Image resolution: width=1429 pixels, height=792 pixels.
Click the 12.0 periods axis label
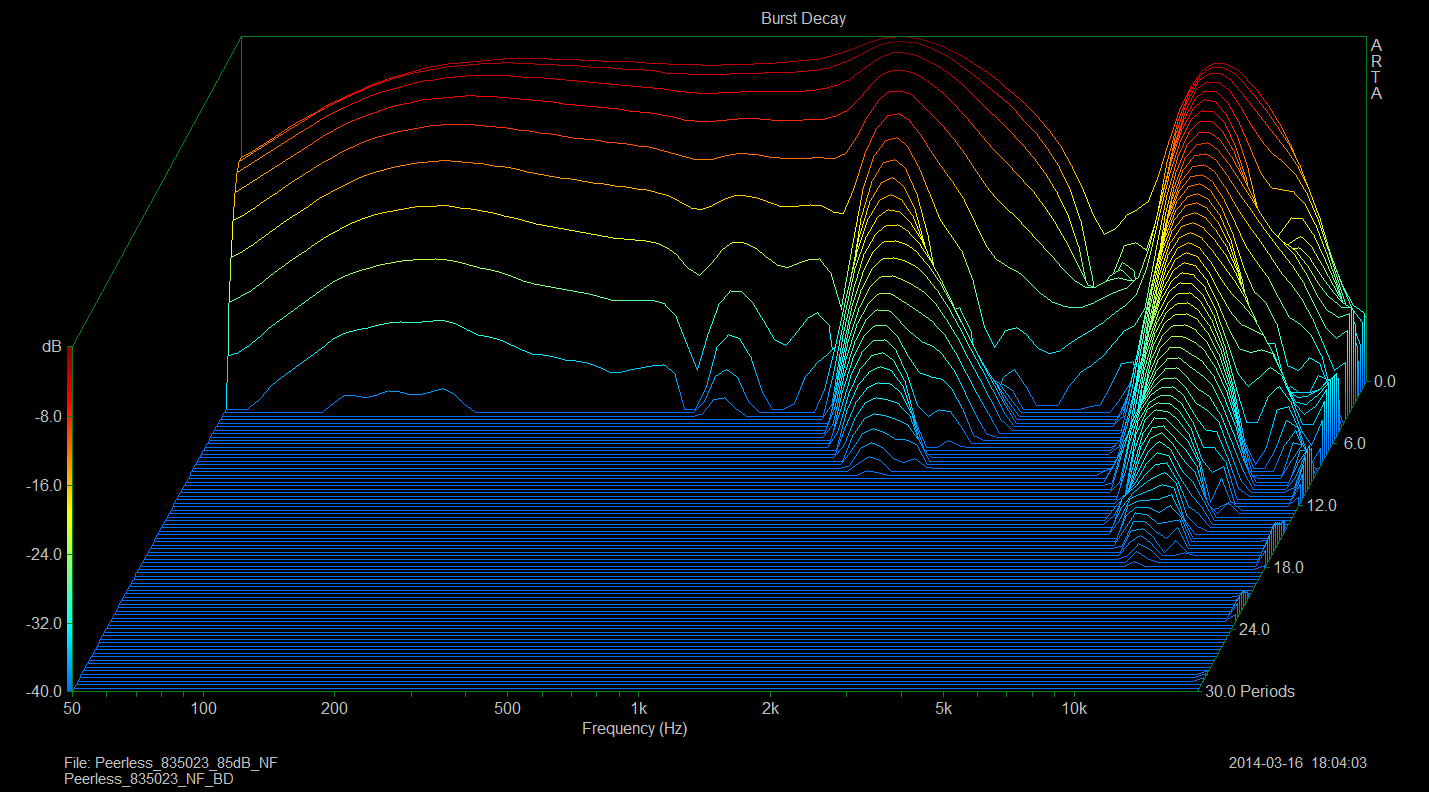pyautogui.click(x=1321, y=506)
